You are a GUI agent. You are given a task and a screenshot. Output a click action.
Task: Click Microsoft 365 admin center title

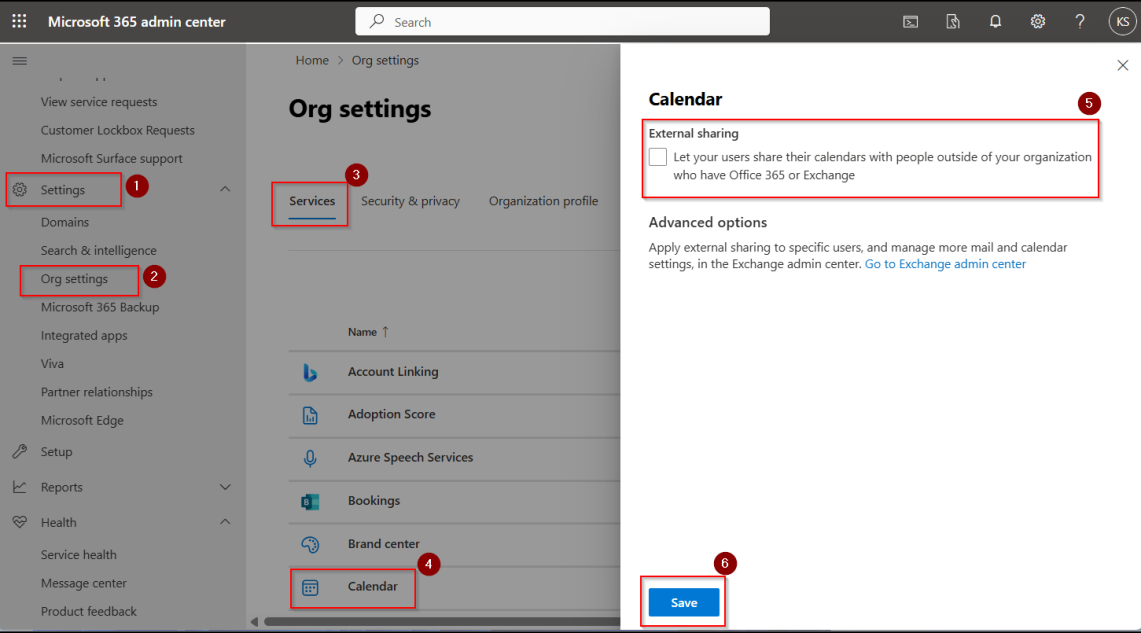137,22
